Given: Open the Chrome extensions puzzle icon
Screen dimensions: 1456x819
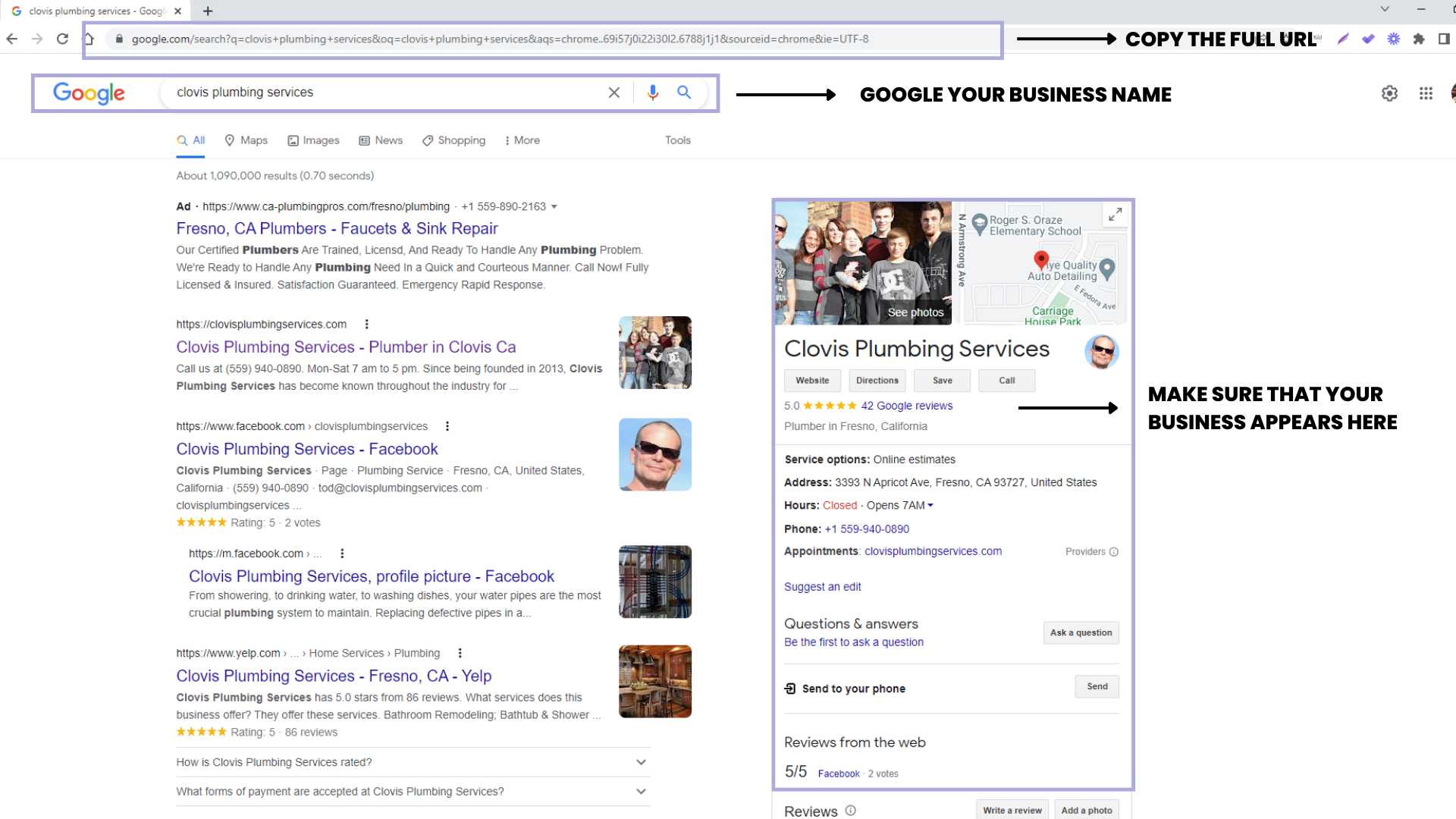Looking at the screenshot, I should coord(1418,39).
